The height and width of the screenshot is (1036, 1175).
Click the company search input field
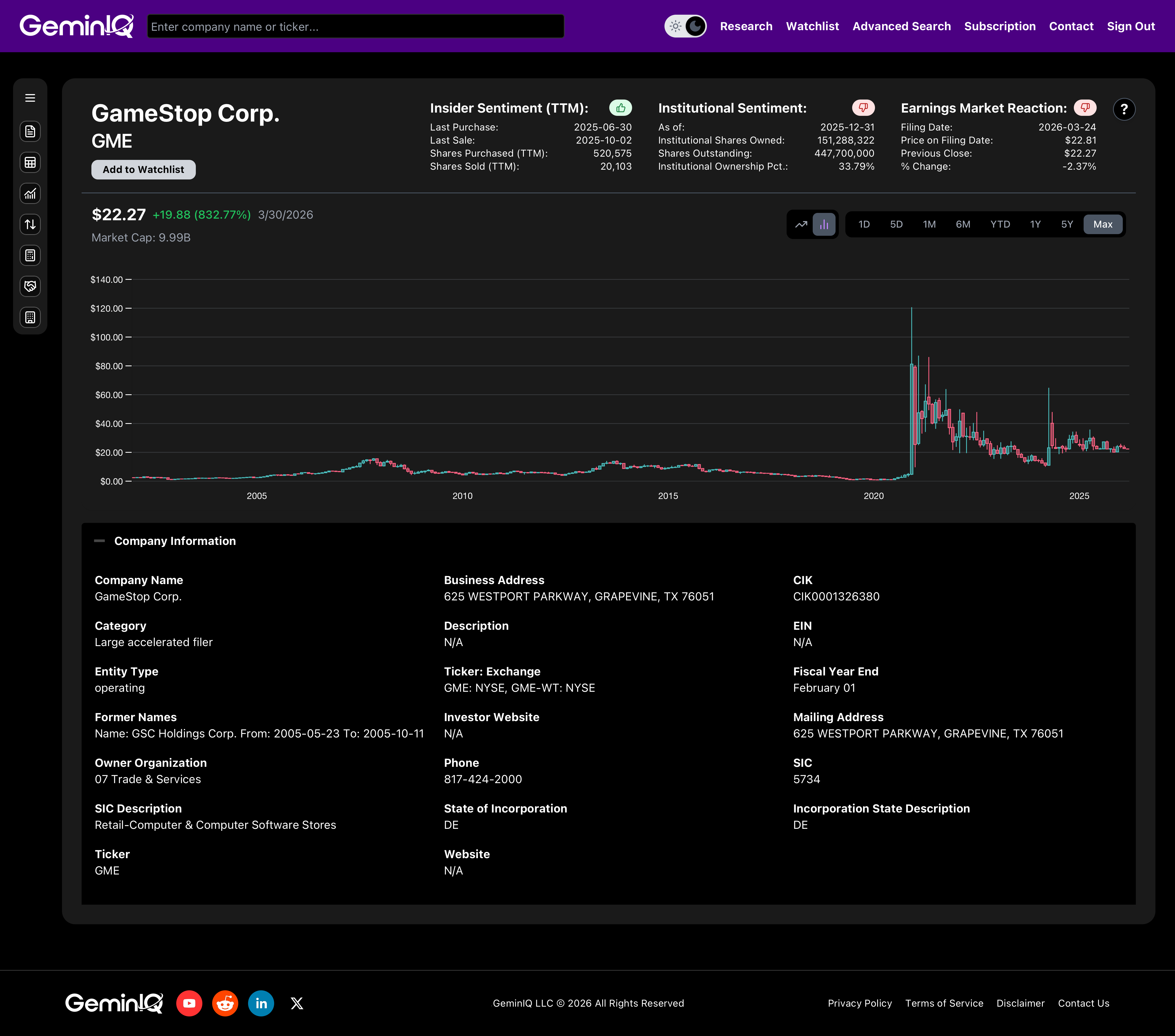pyautogui.click(x=355, y=26)
